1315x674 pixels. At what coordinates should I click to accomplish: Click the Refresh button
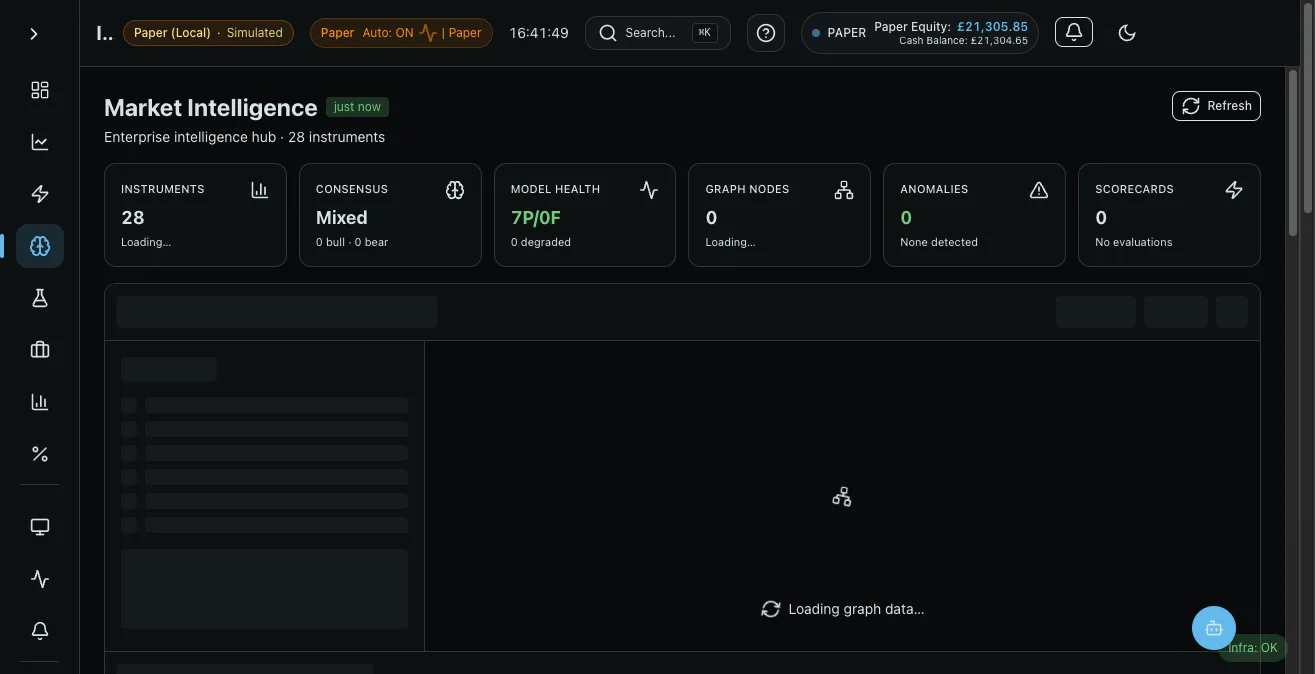[1216, 106]
